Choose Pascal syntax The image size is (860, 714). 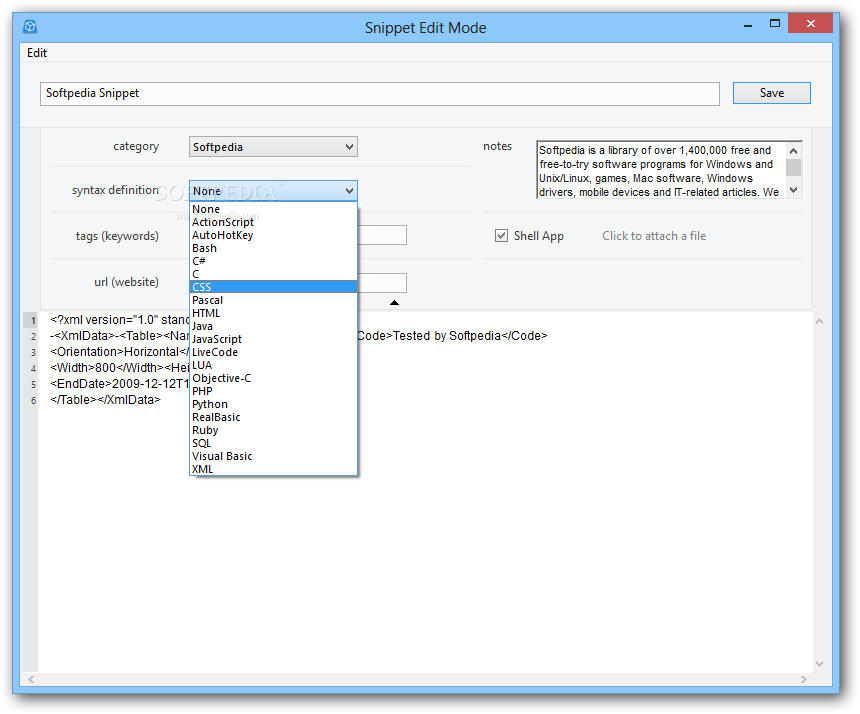point(273,300)
